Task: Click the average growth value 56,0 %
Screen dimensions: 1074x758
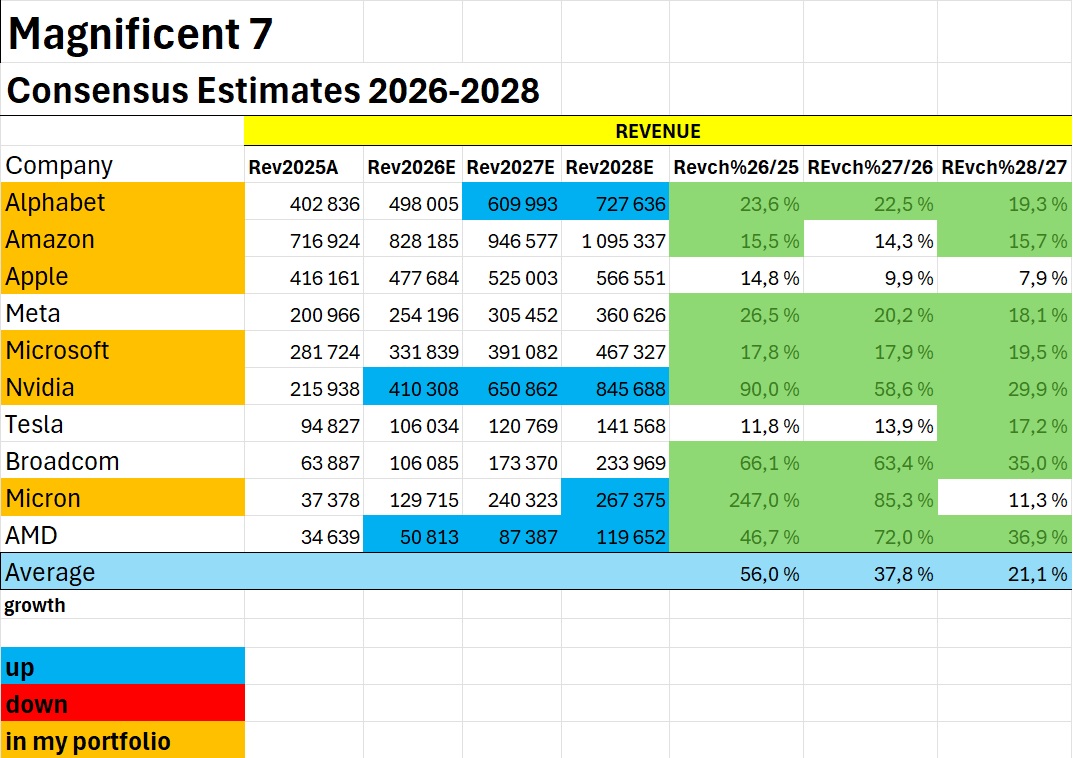Action: coord(736,572)
